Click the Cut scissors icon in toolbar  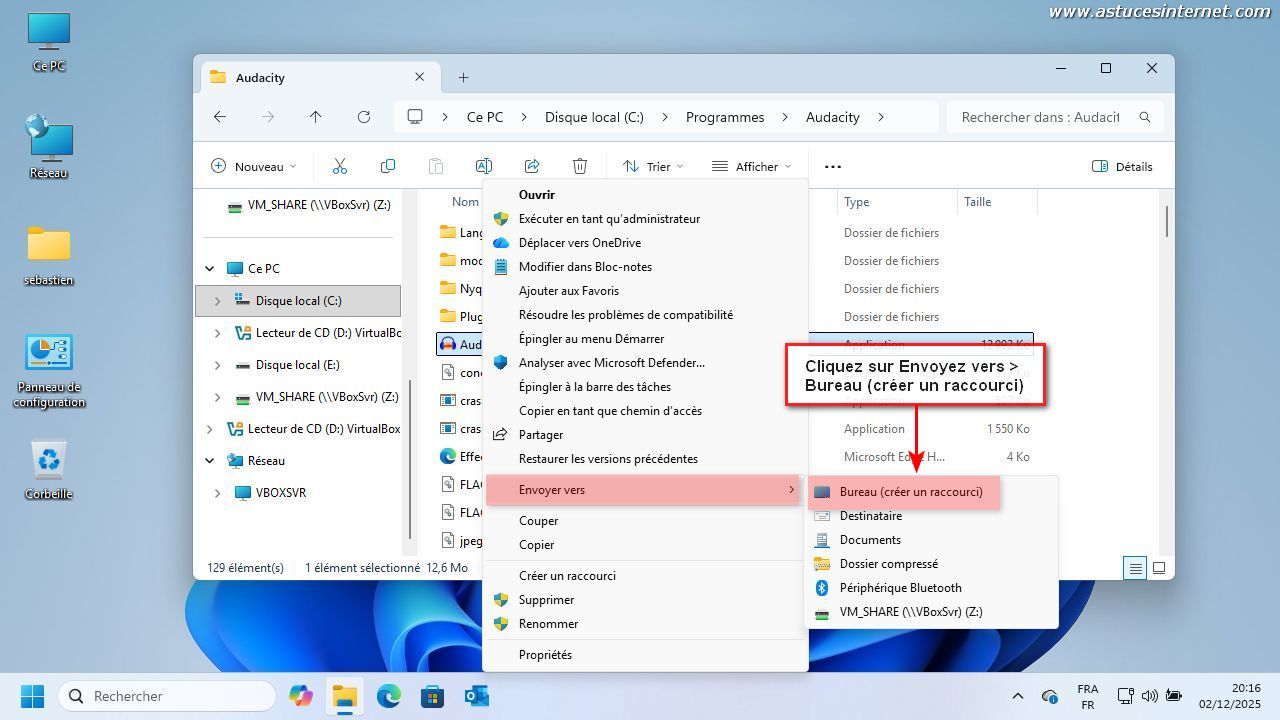339,166
